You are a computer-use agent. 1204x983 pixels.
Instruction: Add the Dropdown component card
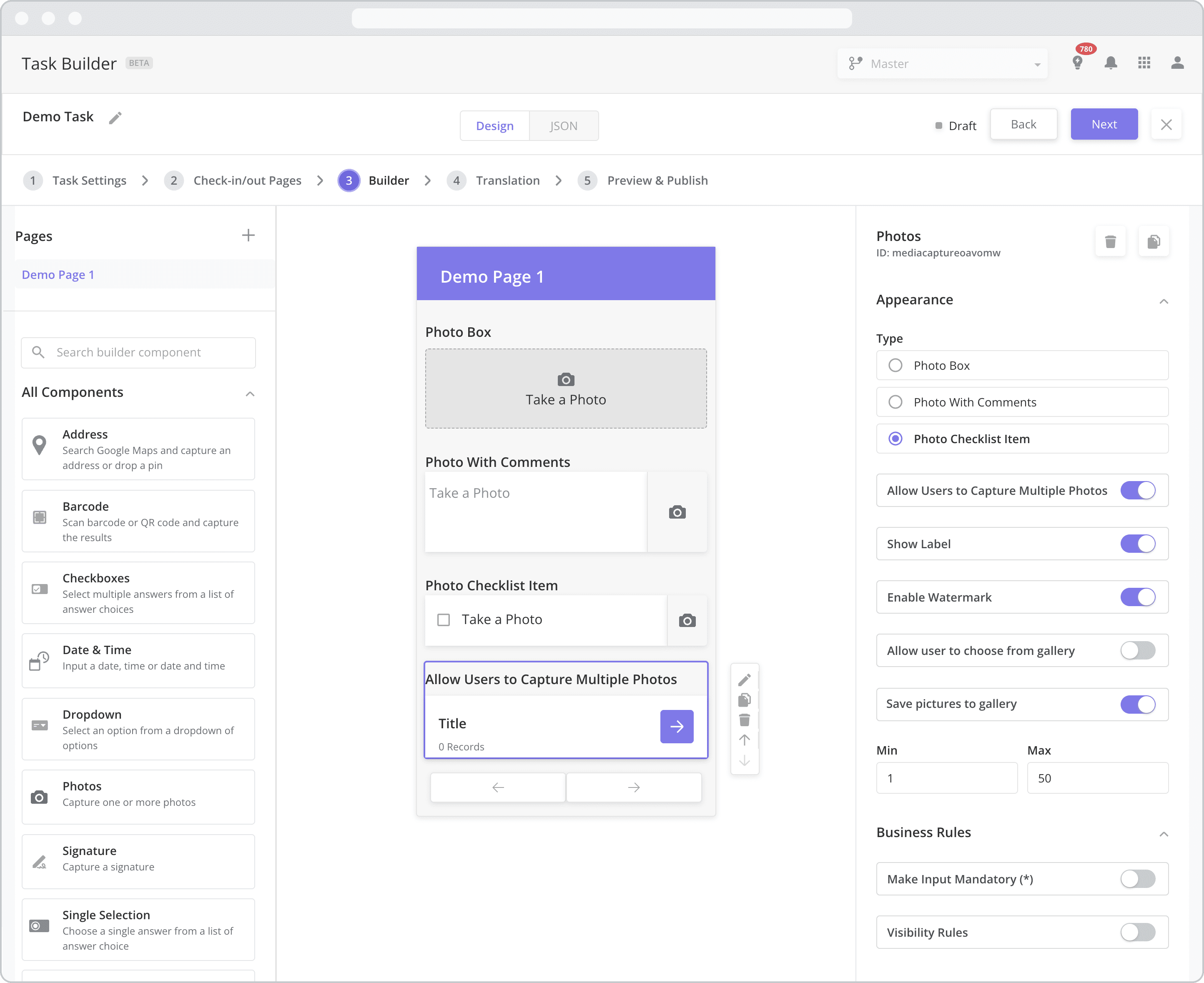tap(138, 729)
